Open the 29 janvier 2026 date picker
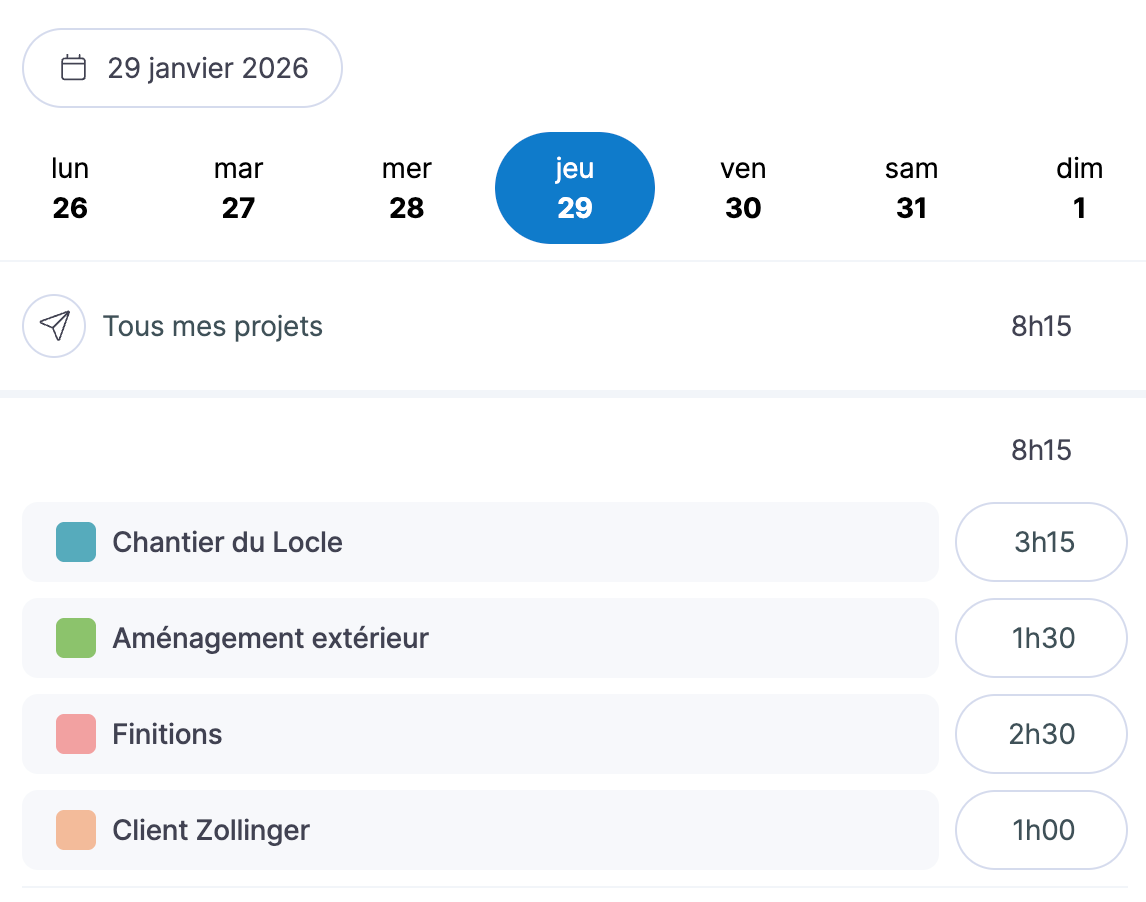 point(183,68)
